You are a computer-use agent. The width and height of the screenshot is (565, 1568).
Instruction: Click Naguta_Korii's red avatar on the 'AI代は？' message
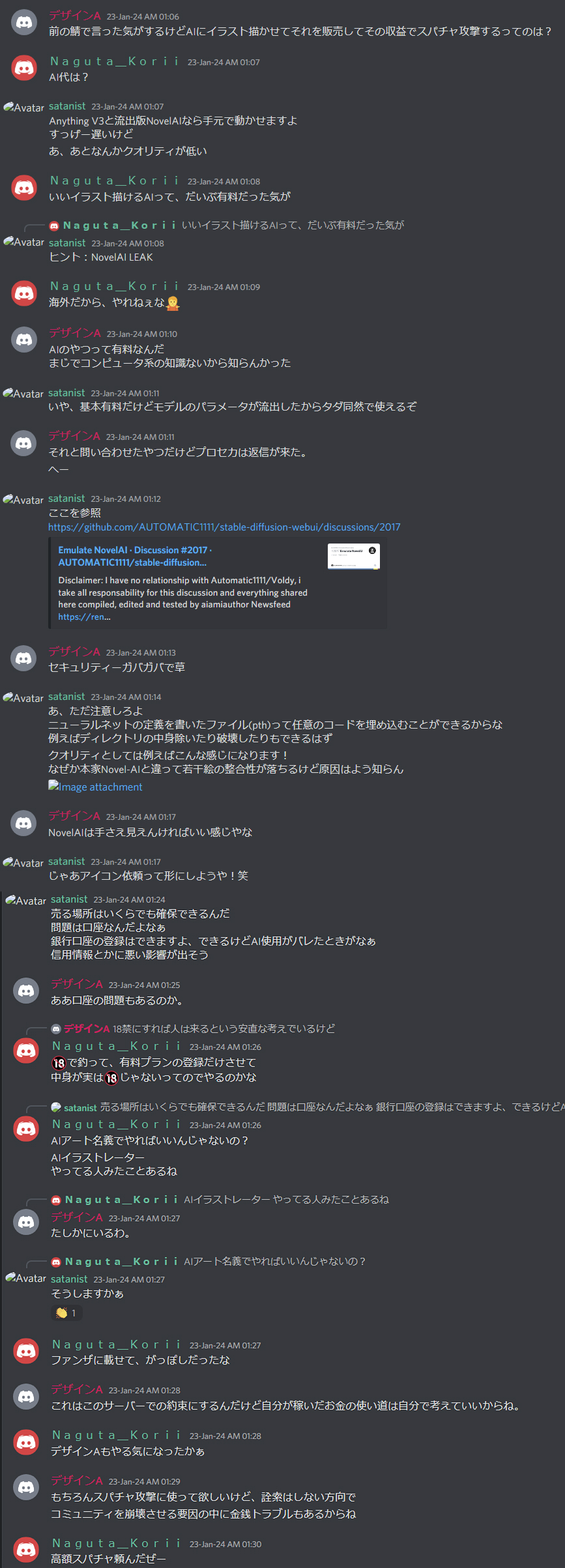[24, 68]
